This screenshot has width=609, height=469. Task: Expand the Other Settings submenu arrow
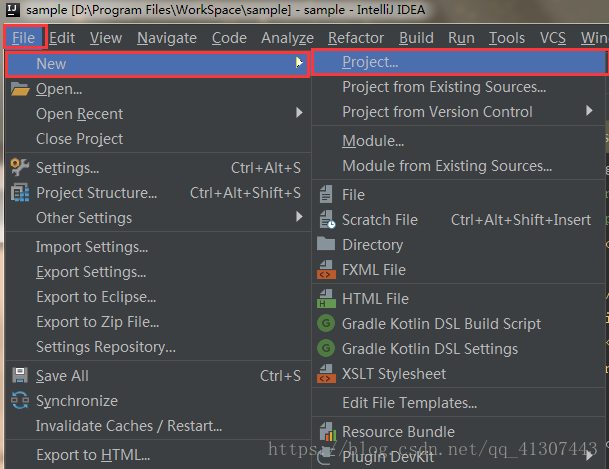pos(299,216)
